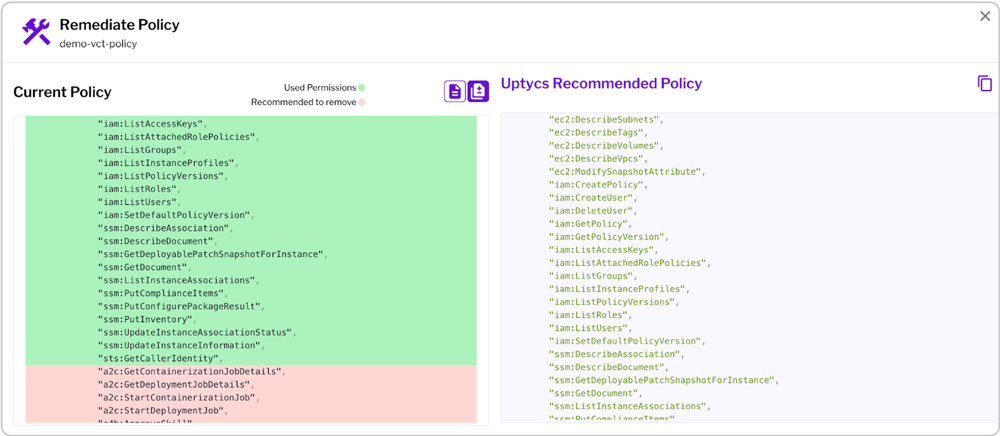This screenshot has width=1000, height=436.
Task: Select "iam:ListInstanceProfiles" in Current Policy
Action: (x=168, y=163)
